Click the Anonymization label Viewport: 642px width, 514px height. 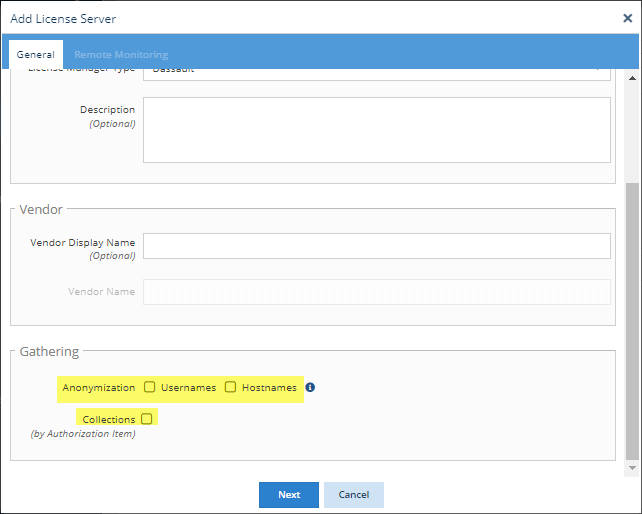click(x=99, y=387)
